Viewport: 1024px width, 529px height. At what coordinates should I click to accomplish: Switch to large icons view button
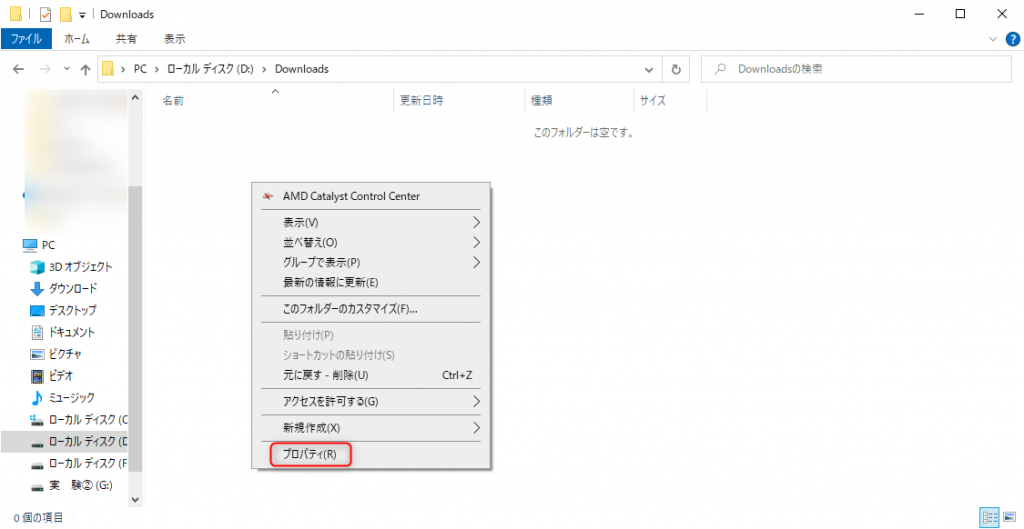pyautogui.click(x=1010, y=517)
